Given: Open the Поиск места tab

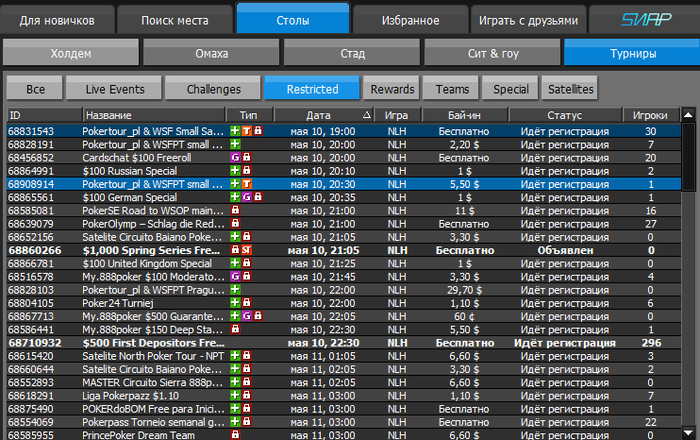Looking at the screenshot, I should coord(175,20).
